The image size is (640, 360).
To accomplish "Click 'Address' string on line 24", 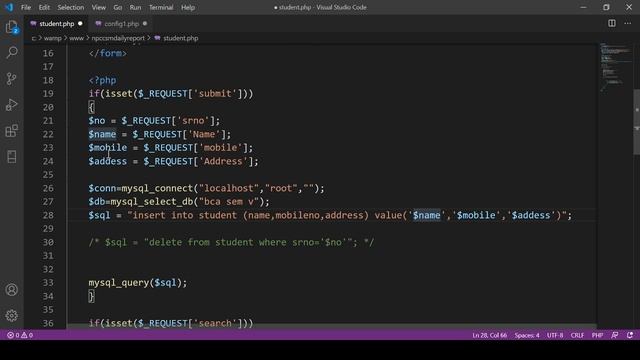I will coord(223,161).
